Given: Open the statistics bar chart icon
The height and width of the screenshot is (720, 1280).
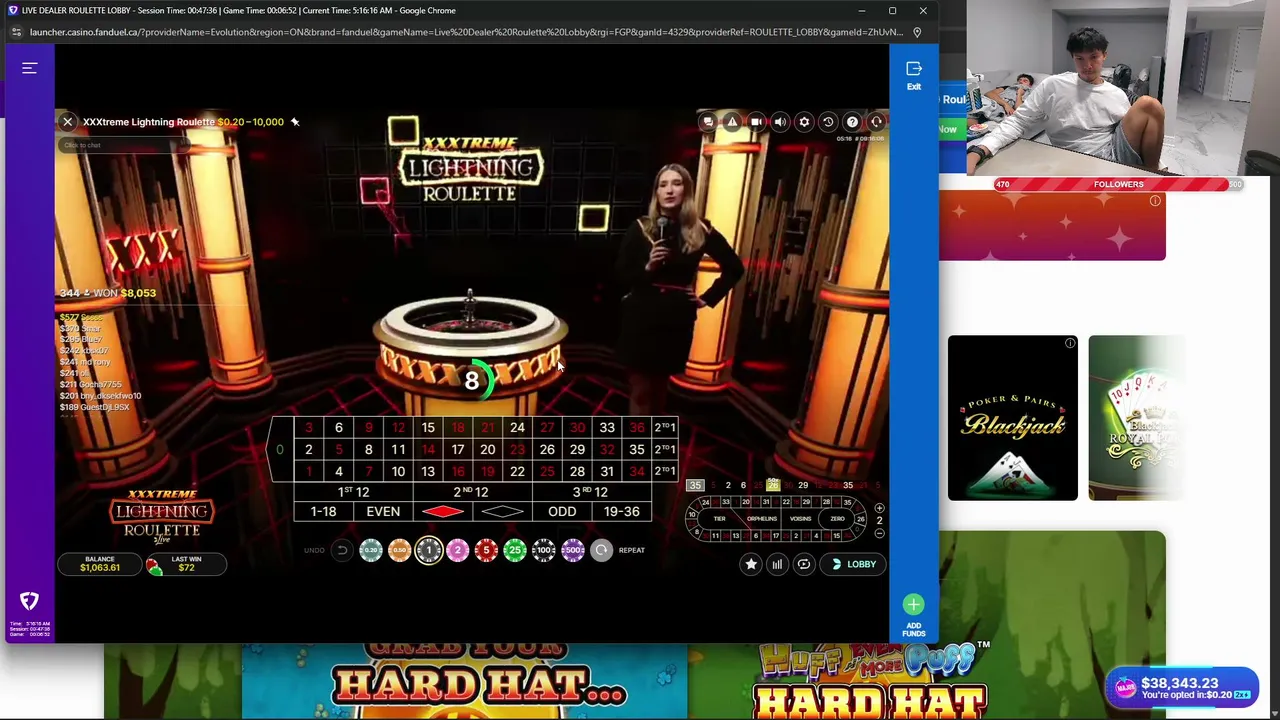Looking at the screenshot, I should (777, 564).
